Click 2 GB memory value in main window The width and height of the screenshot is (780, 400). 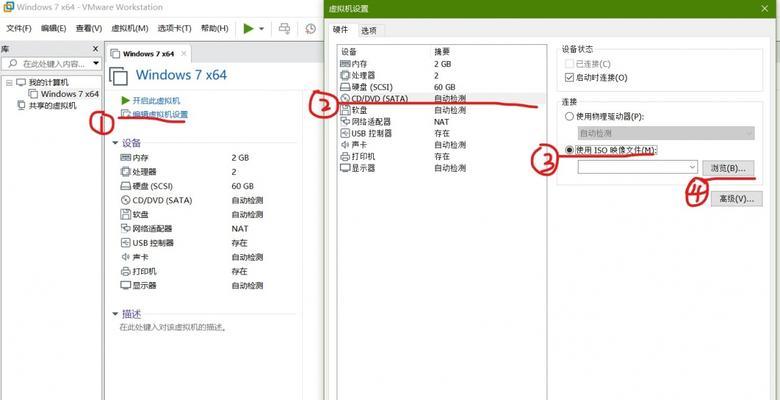click(x=240, y=158)
